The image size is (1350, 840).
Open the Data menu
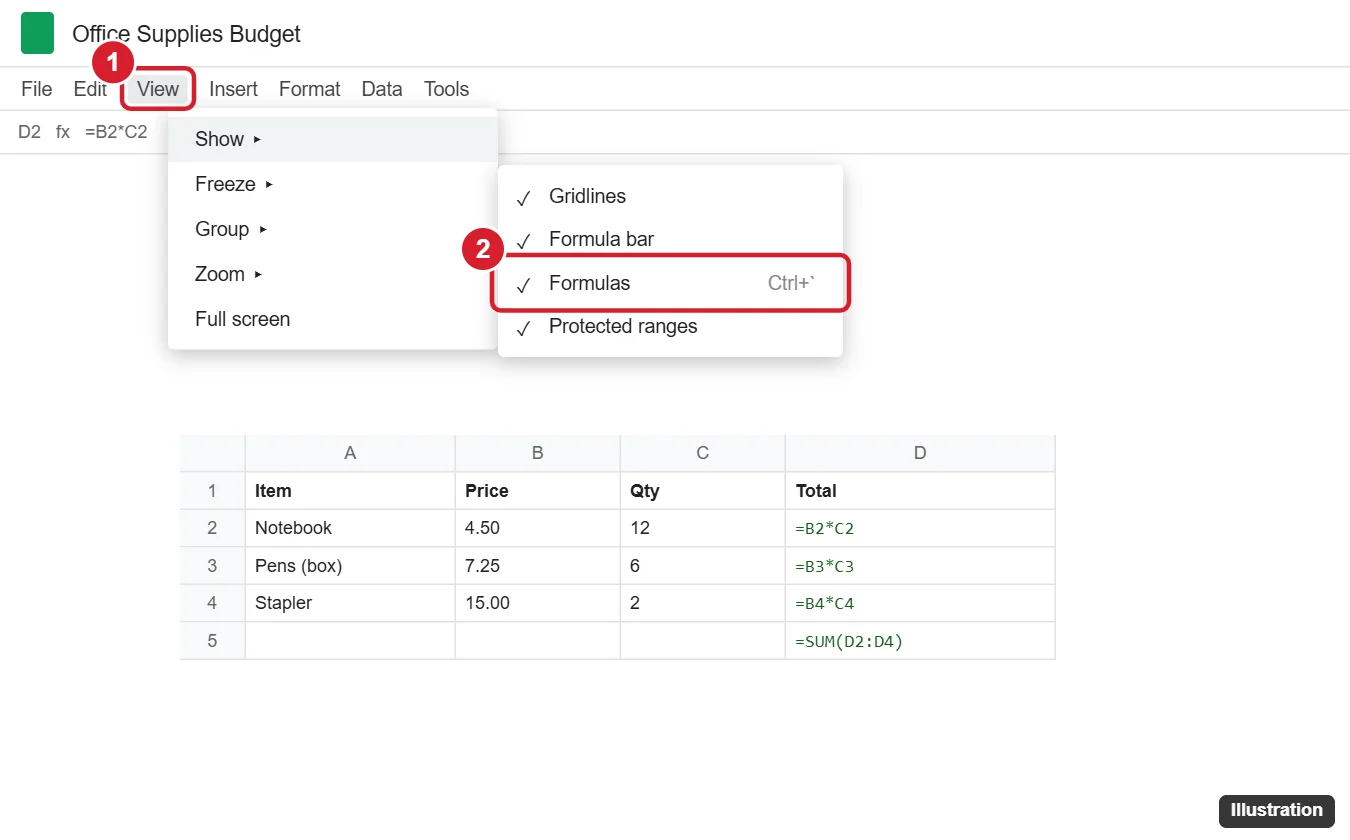pyautogui.click(x=382, y=89)
